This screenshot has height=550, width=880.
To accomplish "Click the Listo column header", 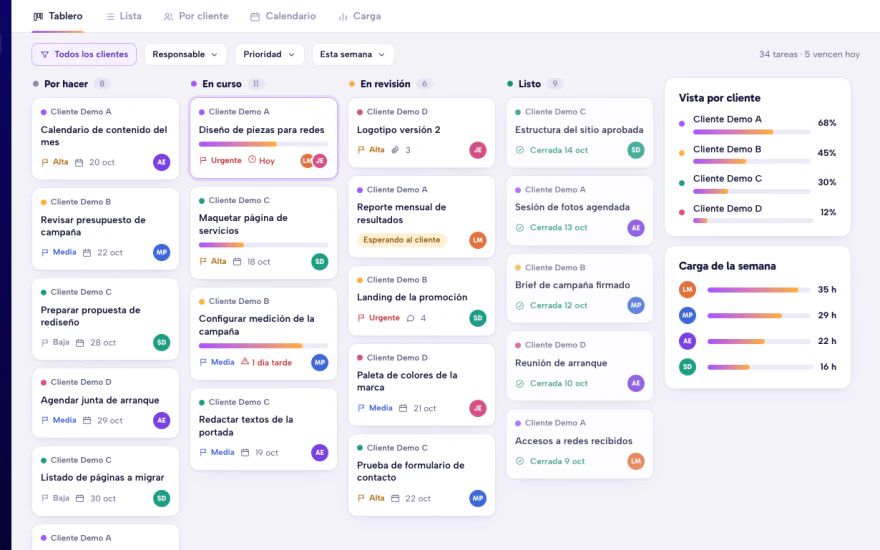I will [534, 84].
